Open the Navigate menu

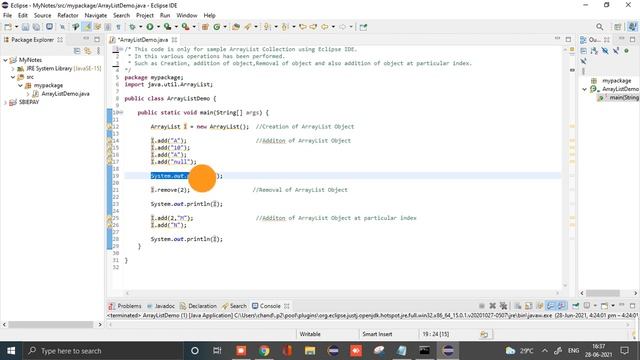point(96,16)
